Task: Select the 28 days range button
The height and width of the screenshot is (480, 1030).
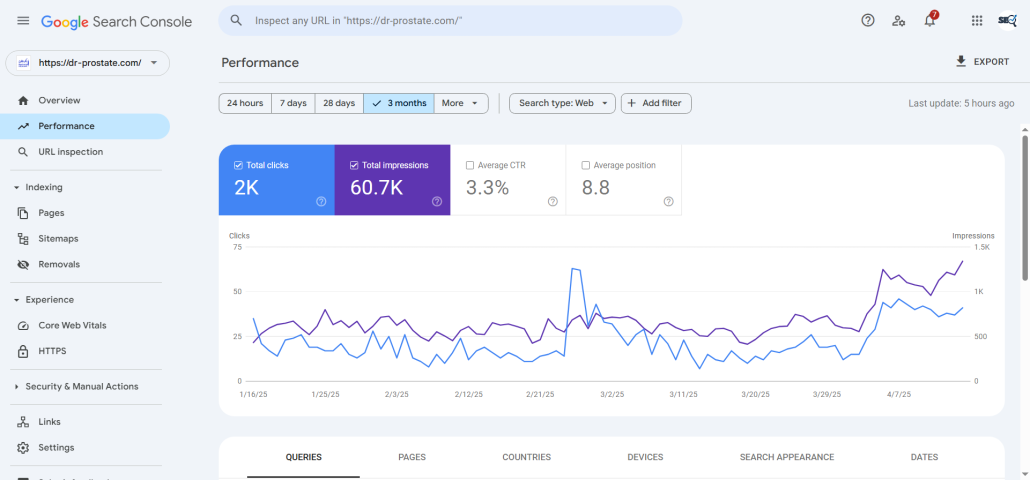Action: (339, 103)
